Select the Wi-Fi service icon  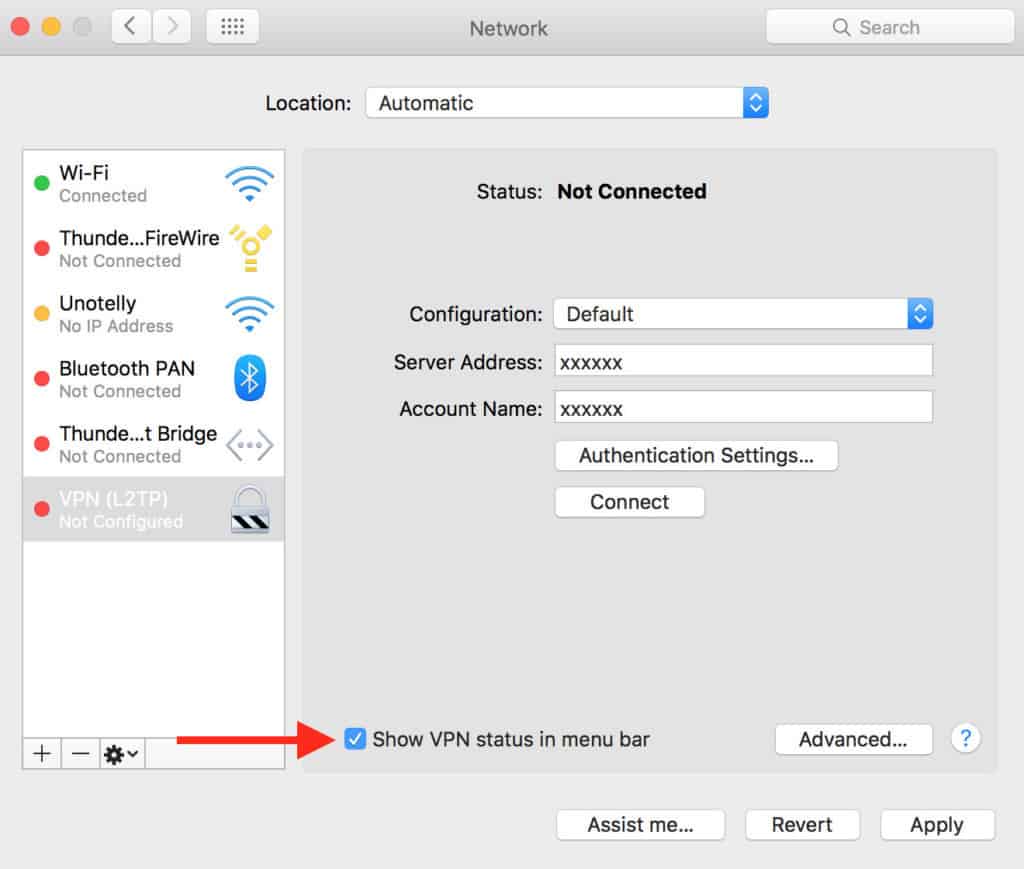pyautogui.click(x=249, y=184)
